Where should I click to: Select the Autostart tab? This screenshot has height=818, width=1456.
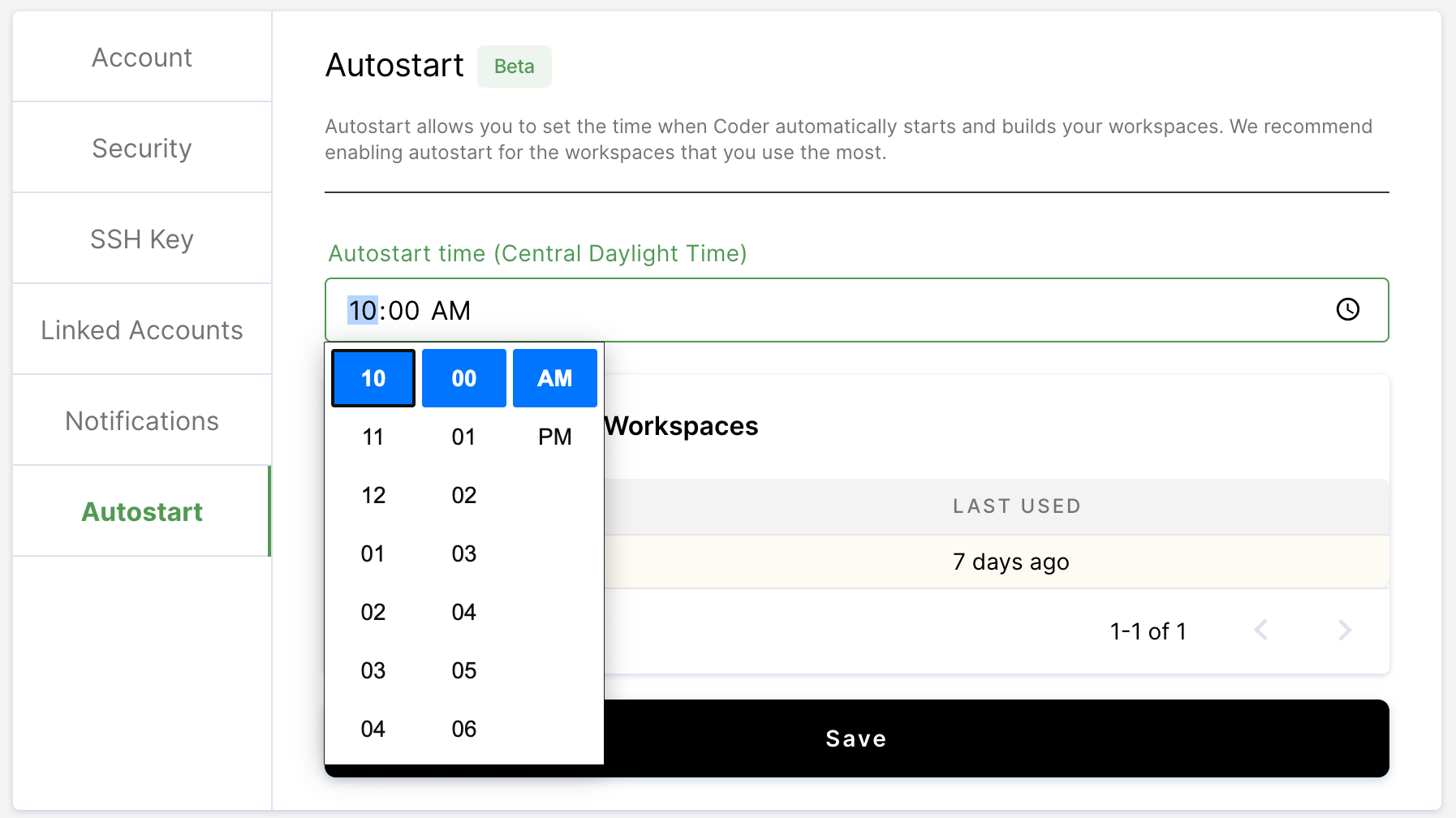(x=142, y=511)
